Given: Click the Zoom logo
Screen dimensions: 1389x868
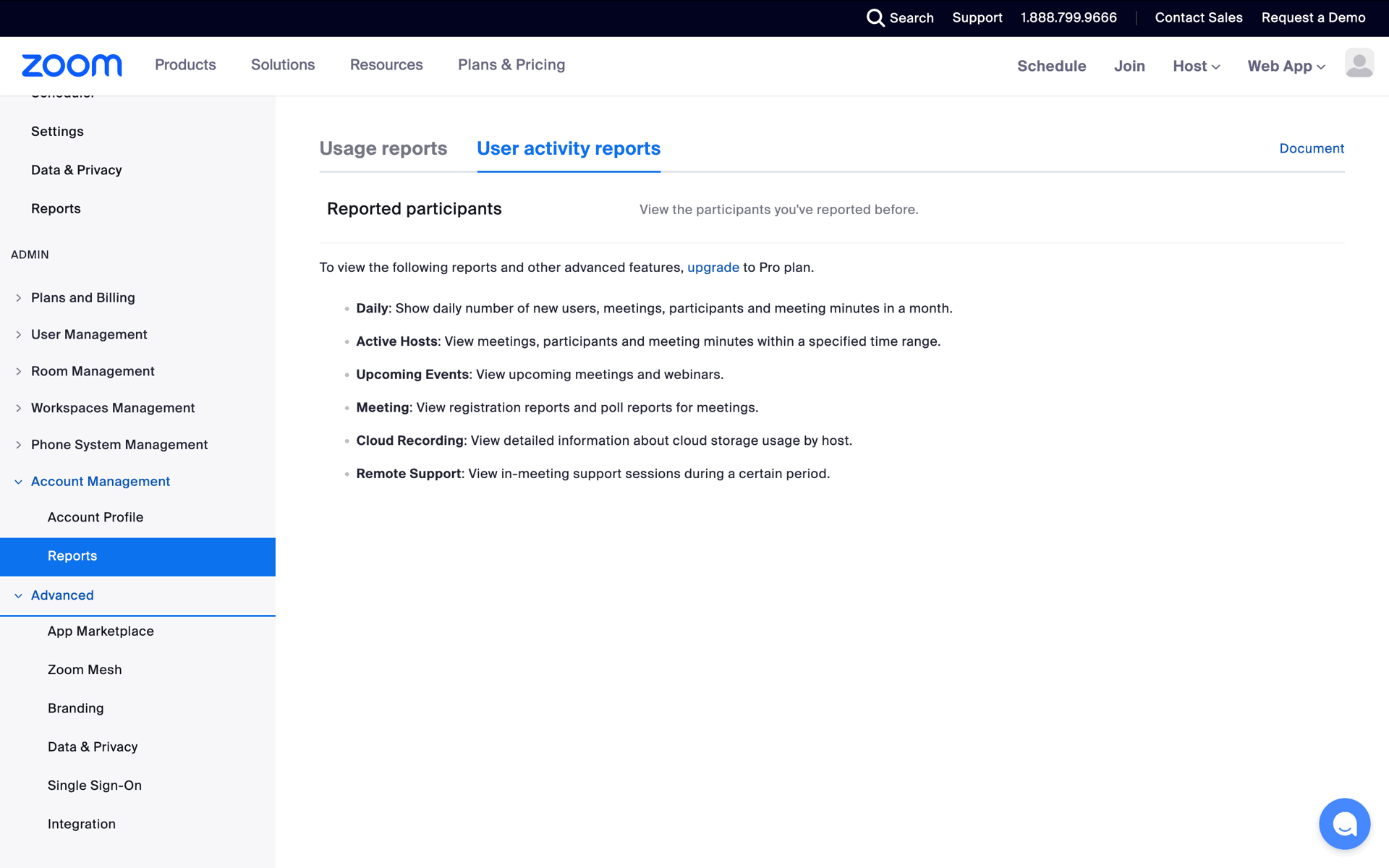Looking at the screenshot, I should (x=72, y=66).
